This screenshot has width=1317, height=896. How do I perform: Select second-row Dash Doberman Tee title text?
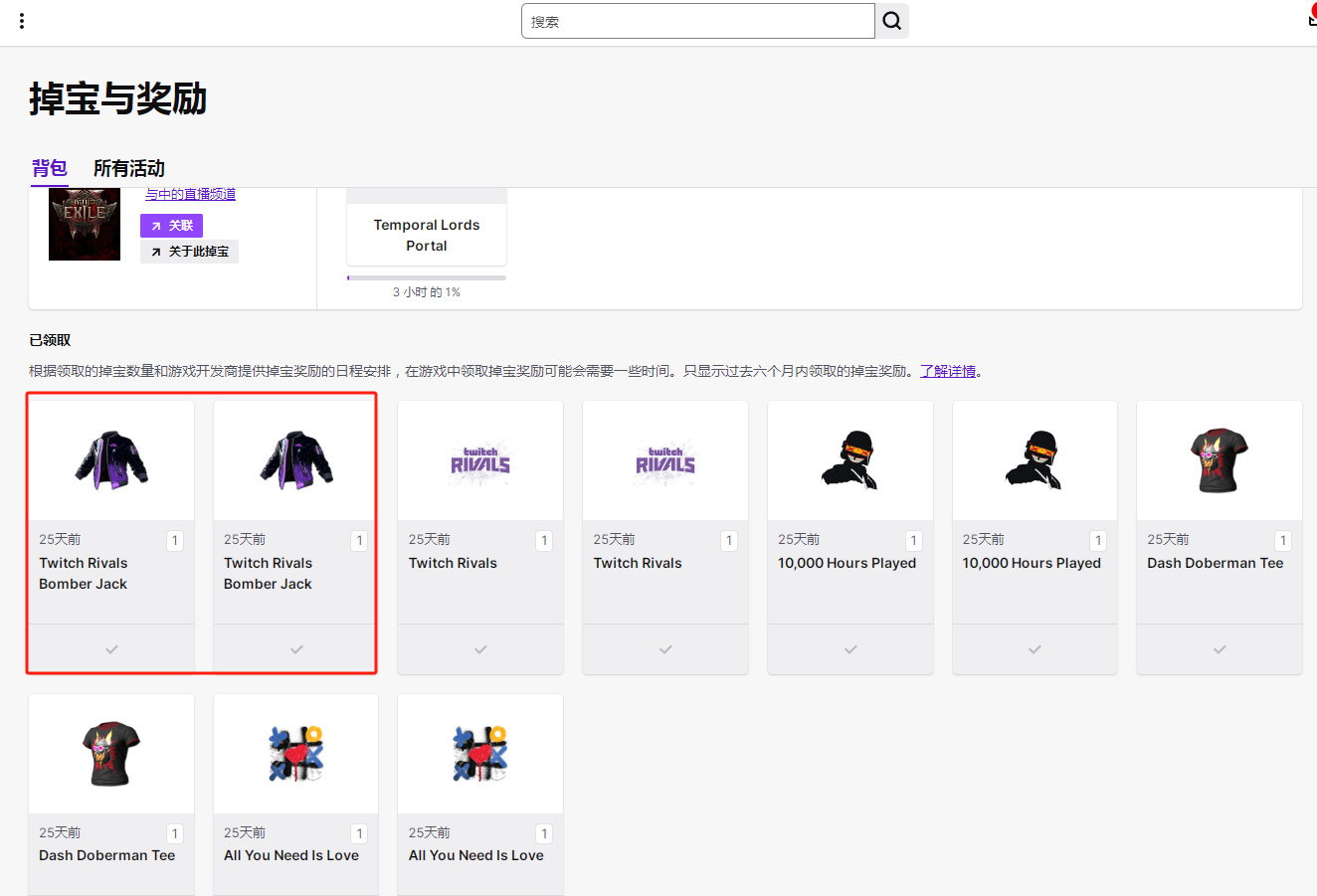pos(107,855)
